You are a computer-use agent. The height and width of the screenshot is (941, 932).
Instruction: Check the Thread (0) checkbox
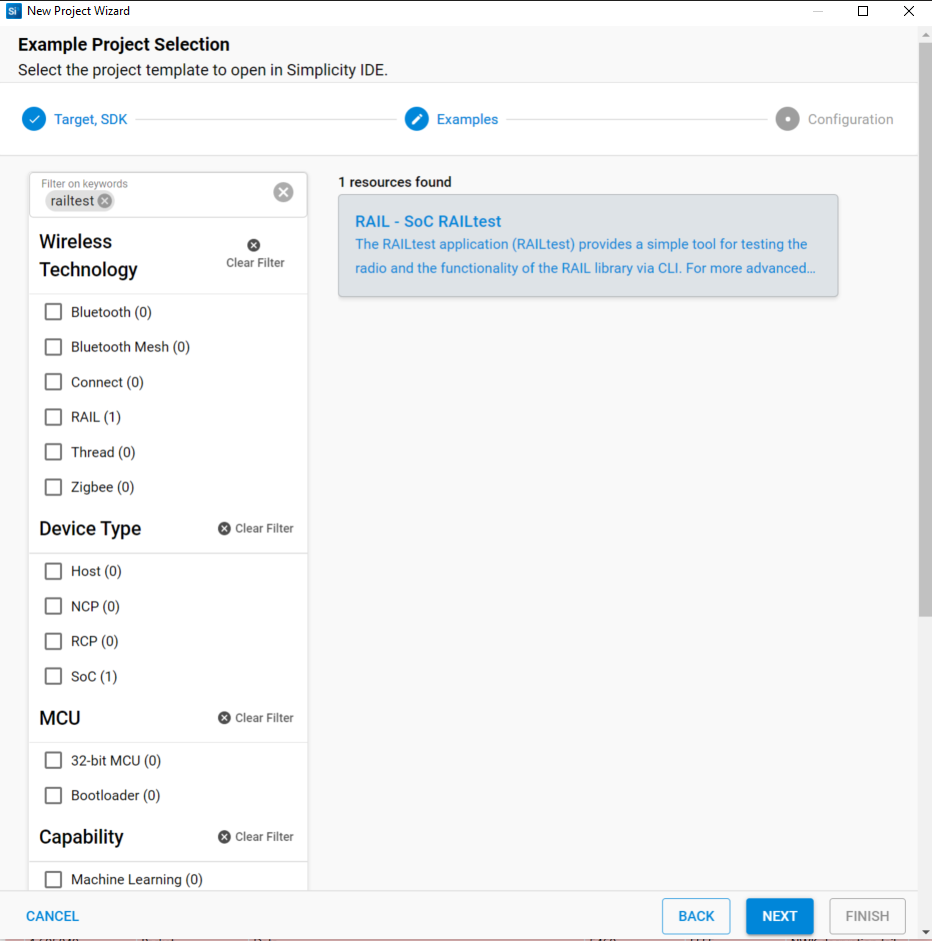pos(53,452)
